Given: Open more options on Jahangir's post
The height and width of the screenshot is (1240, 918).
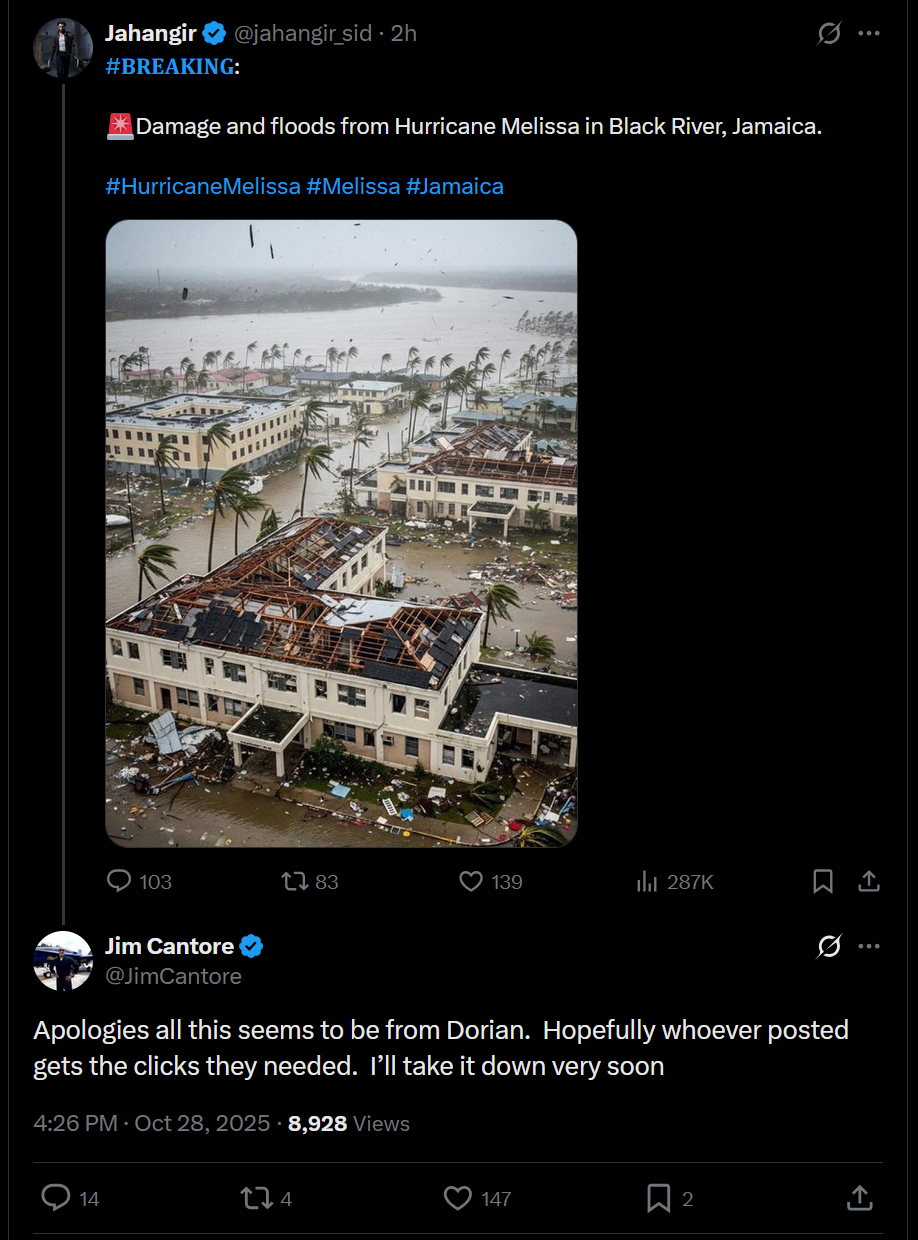Looking at the screenshot, I should point(869,34).
